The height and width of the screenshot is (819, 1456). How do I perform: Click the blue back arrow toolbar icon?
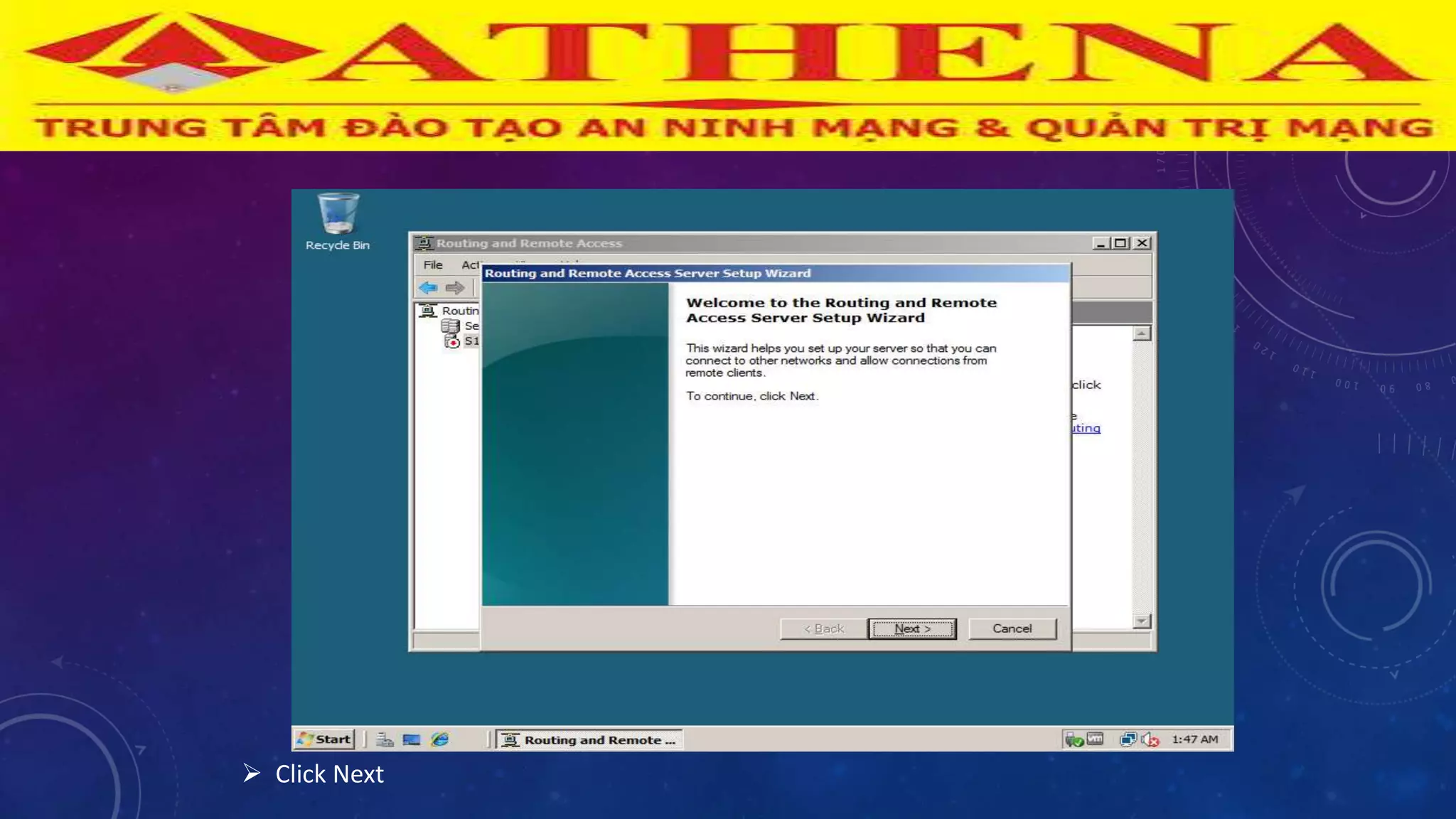[428, 288]
